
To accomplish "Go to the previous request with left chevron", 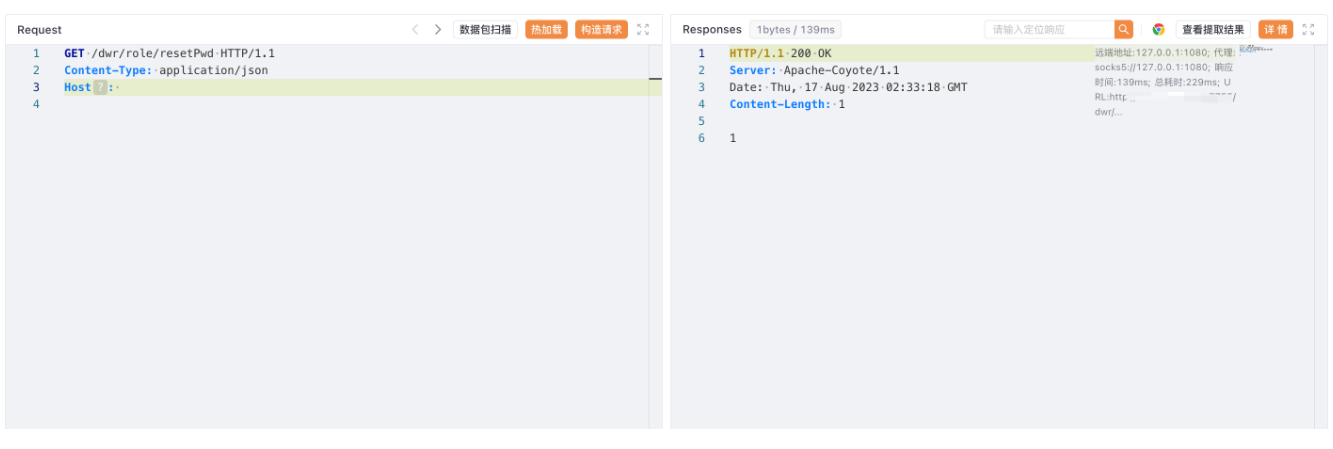I will click(x=415, y=30).
